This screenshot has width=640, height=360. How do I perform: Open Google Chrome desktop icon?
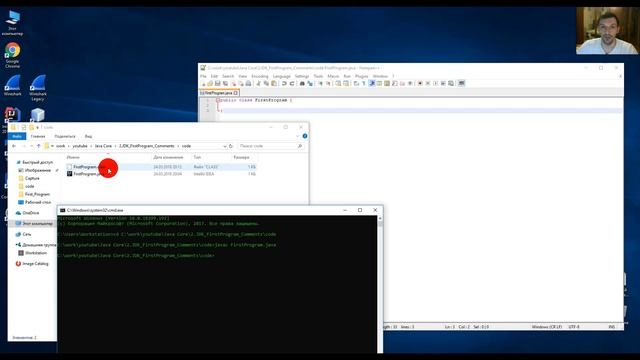coord(13,55)
